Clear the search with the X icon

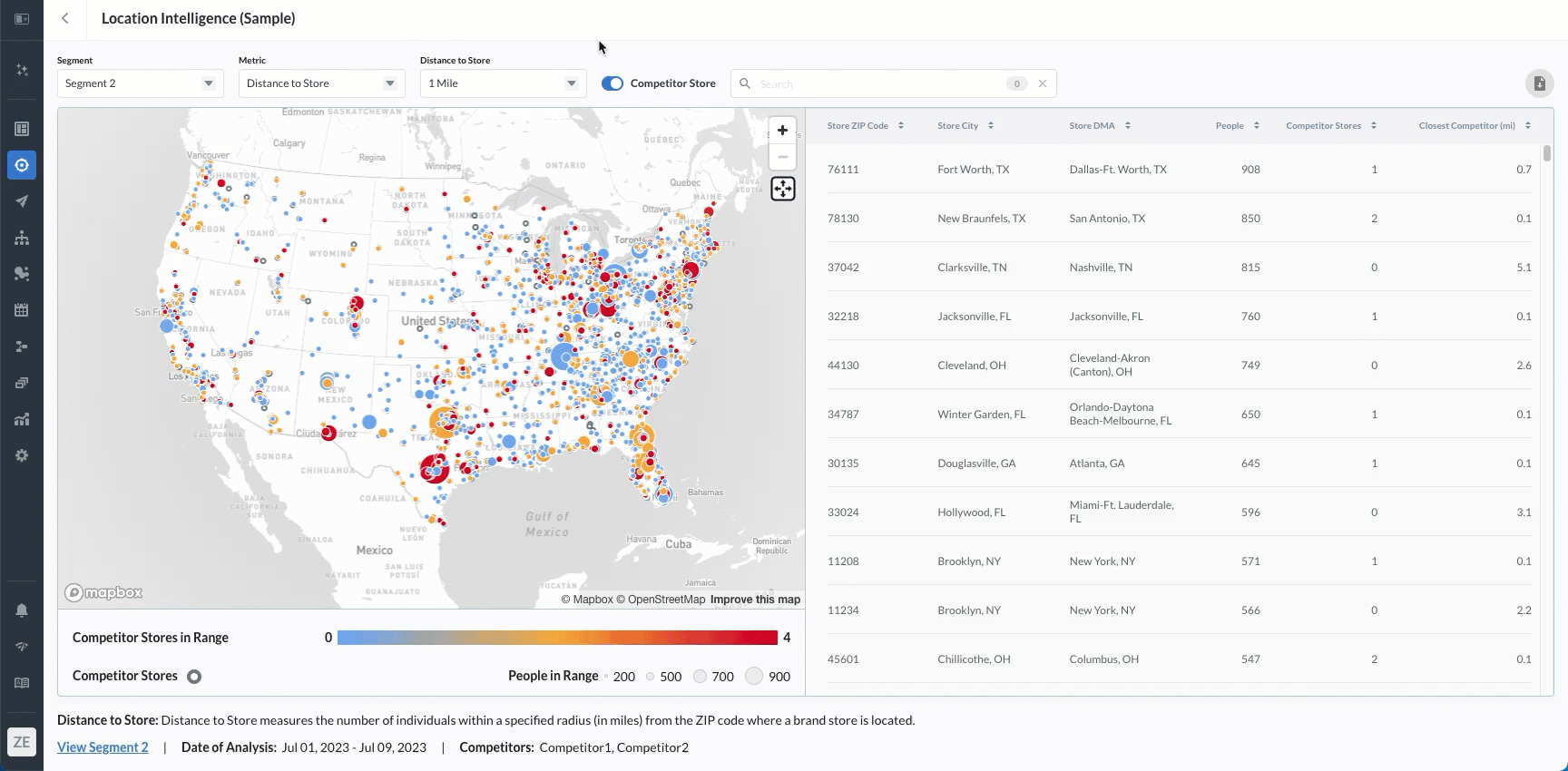[1043, 83]
